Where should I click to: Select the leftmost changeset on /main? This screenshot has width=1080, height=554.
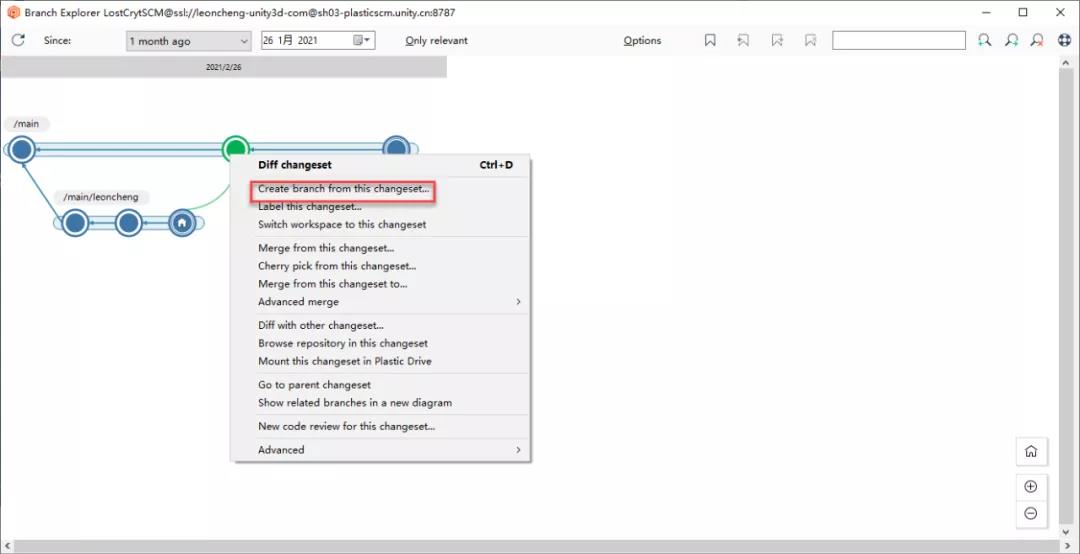point(22,149)
